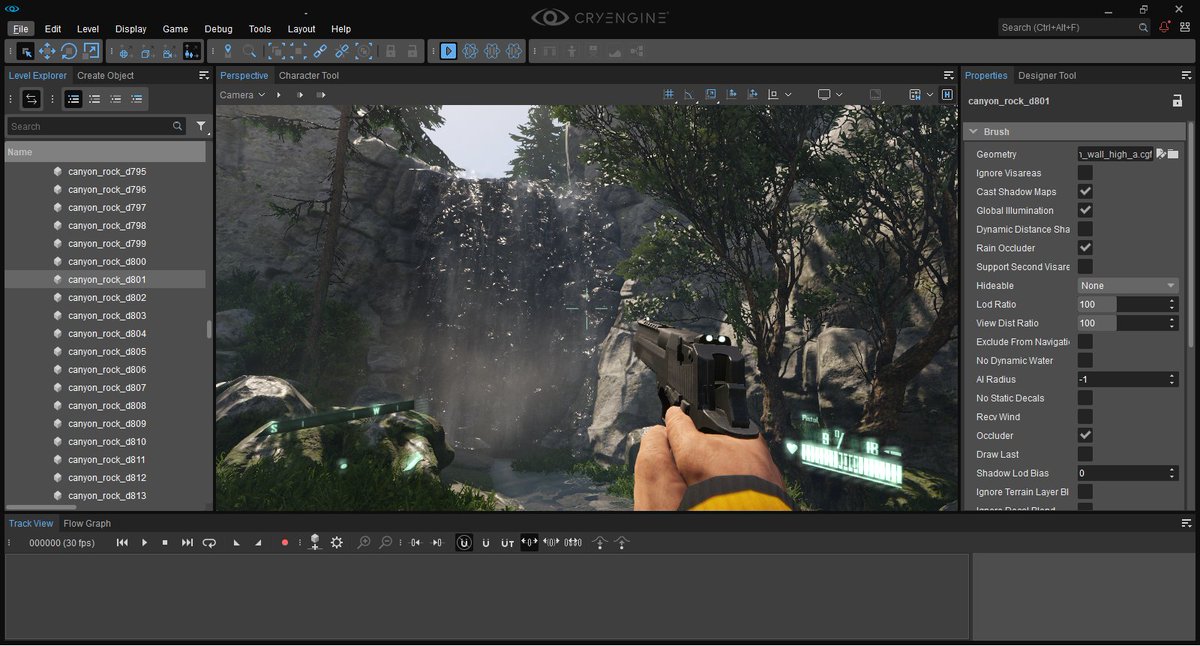Enable Recv Wind checkbox
This screenshot has height=646, width=1200.
click(x=1085, y=417)
